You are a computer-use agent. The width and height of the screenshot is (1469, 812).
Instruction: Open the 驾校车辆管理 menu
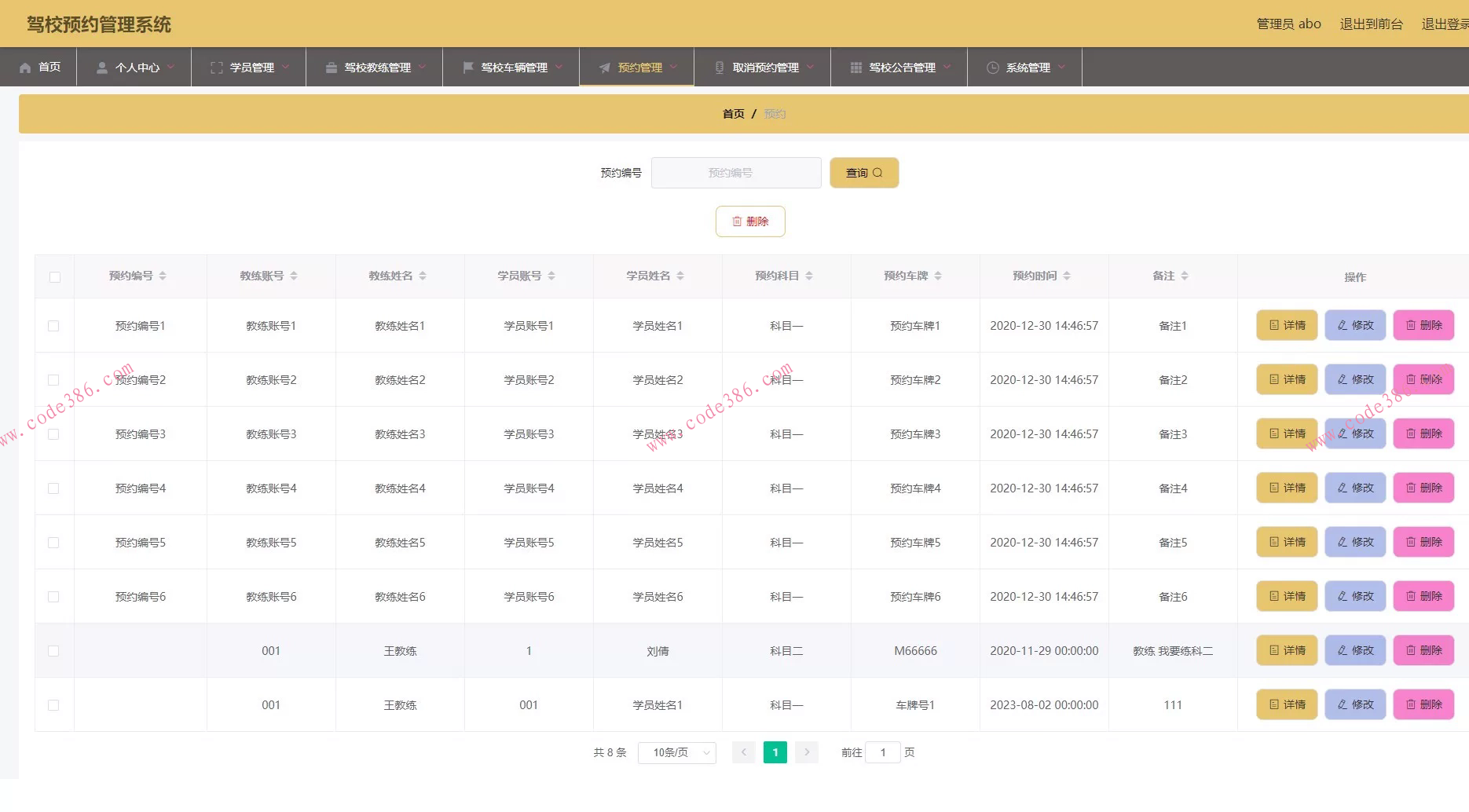click(513, 68)
